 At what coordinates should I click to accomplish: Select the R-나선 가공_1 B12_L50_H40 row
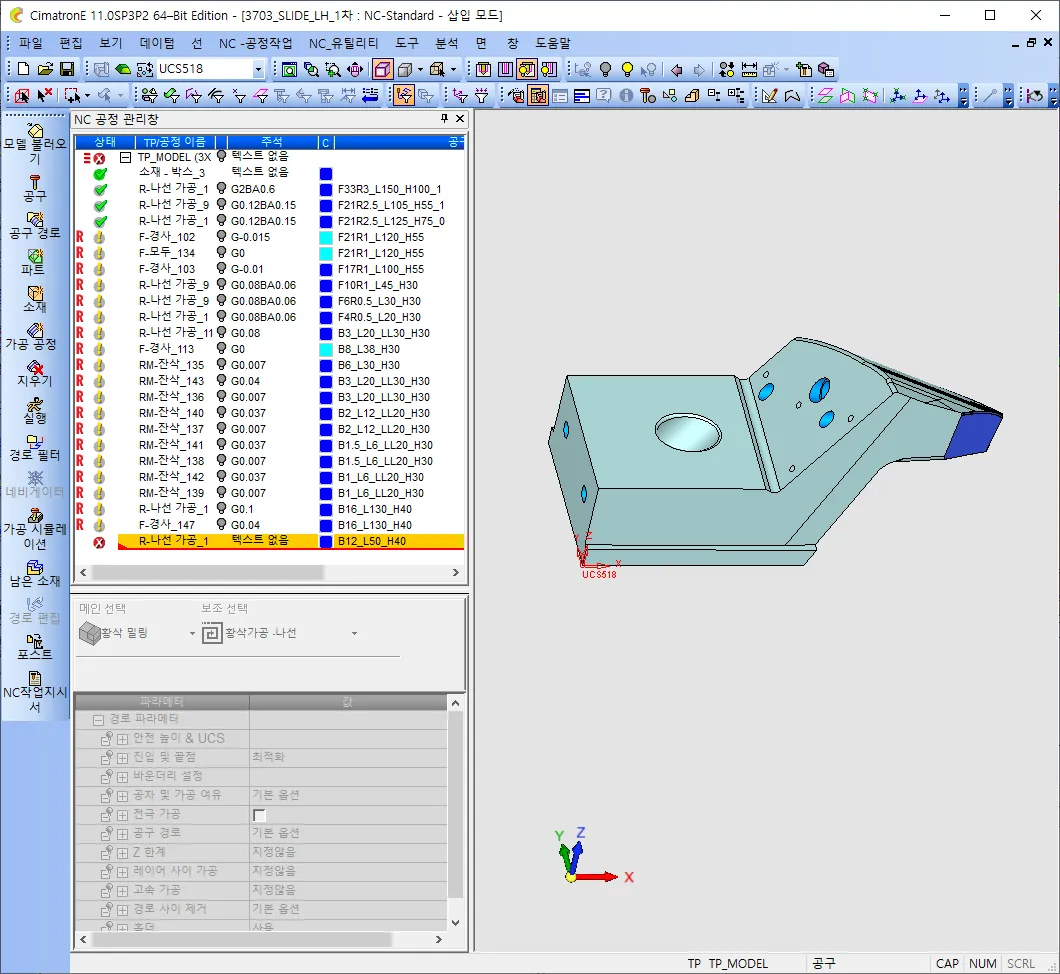pos(291,541)
